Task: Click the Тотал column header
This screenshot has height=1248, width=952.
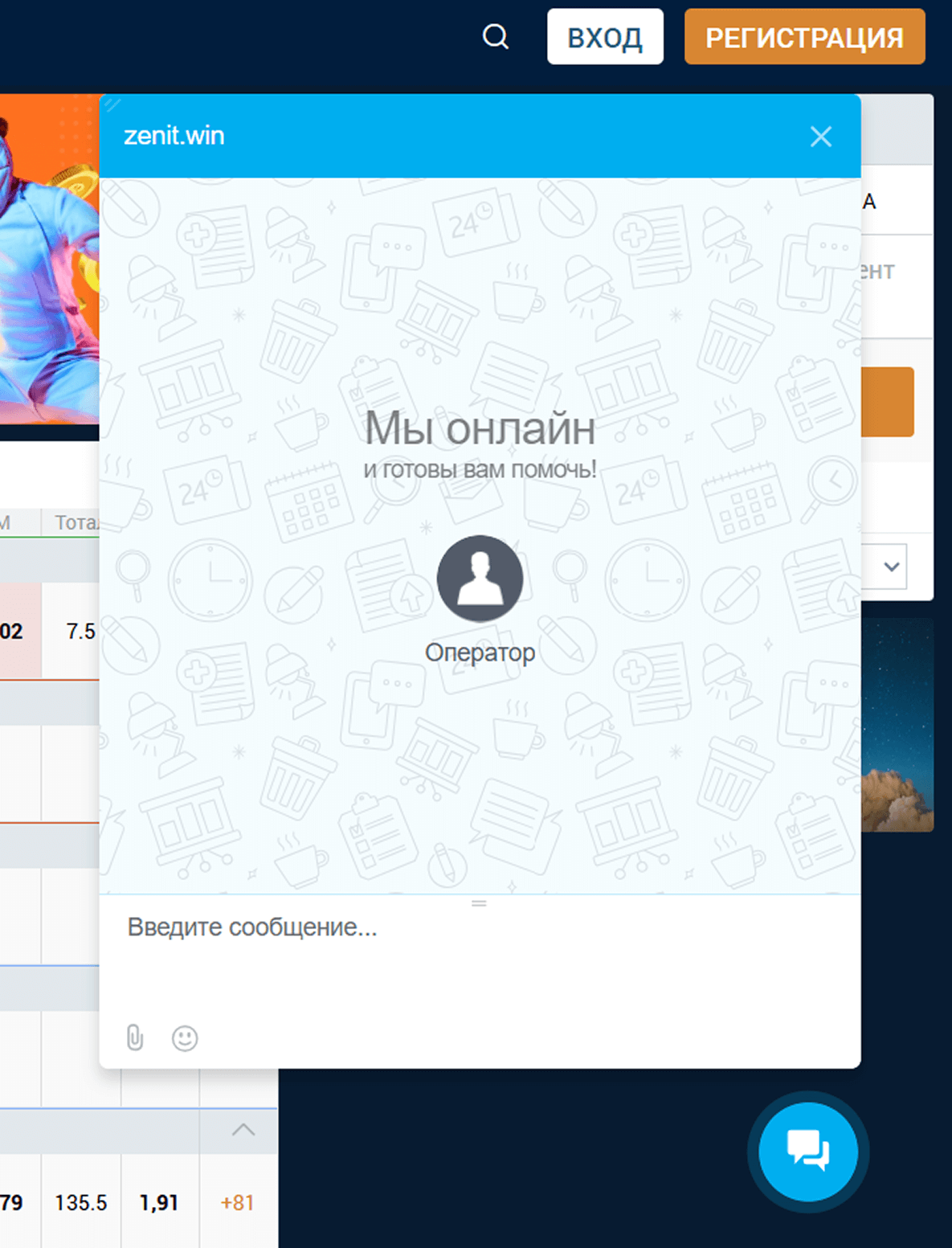Action: 76,521
